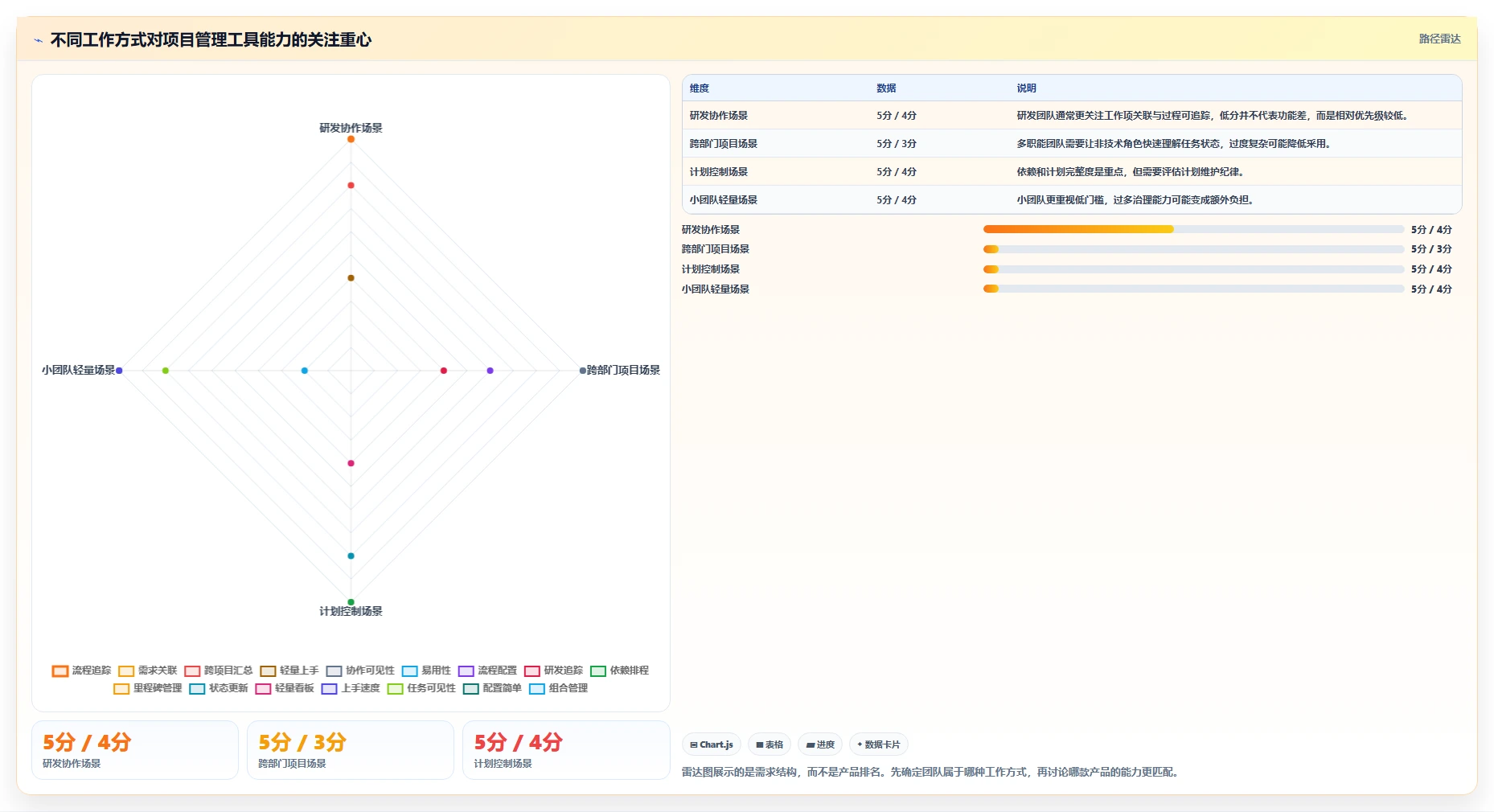Toggle the 上手速度 legend entry
This screenshot has height=812, width=1494.
pos(351,688)
